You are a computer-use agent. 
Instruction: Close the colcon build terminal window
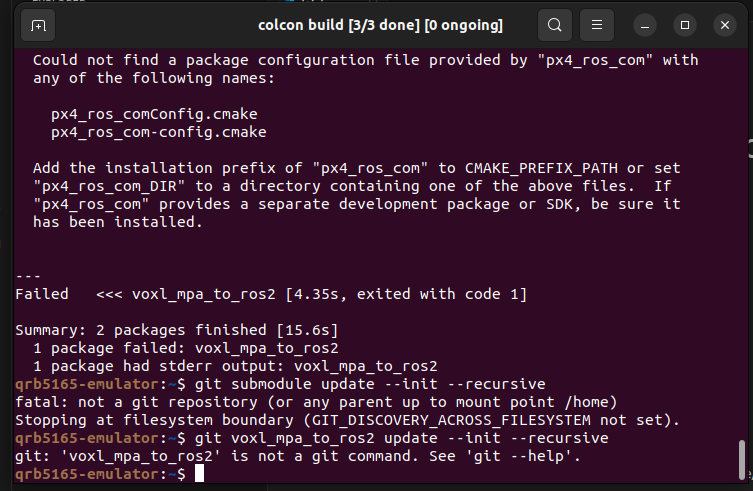tap(725, 25)
